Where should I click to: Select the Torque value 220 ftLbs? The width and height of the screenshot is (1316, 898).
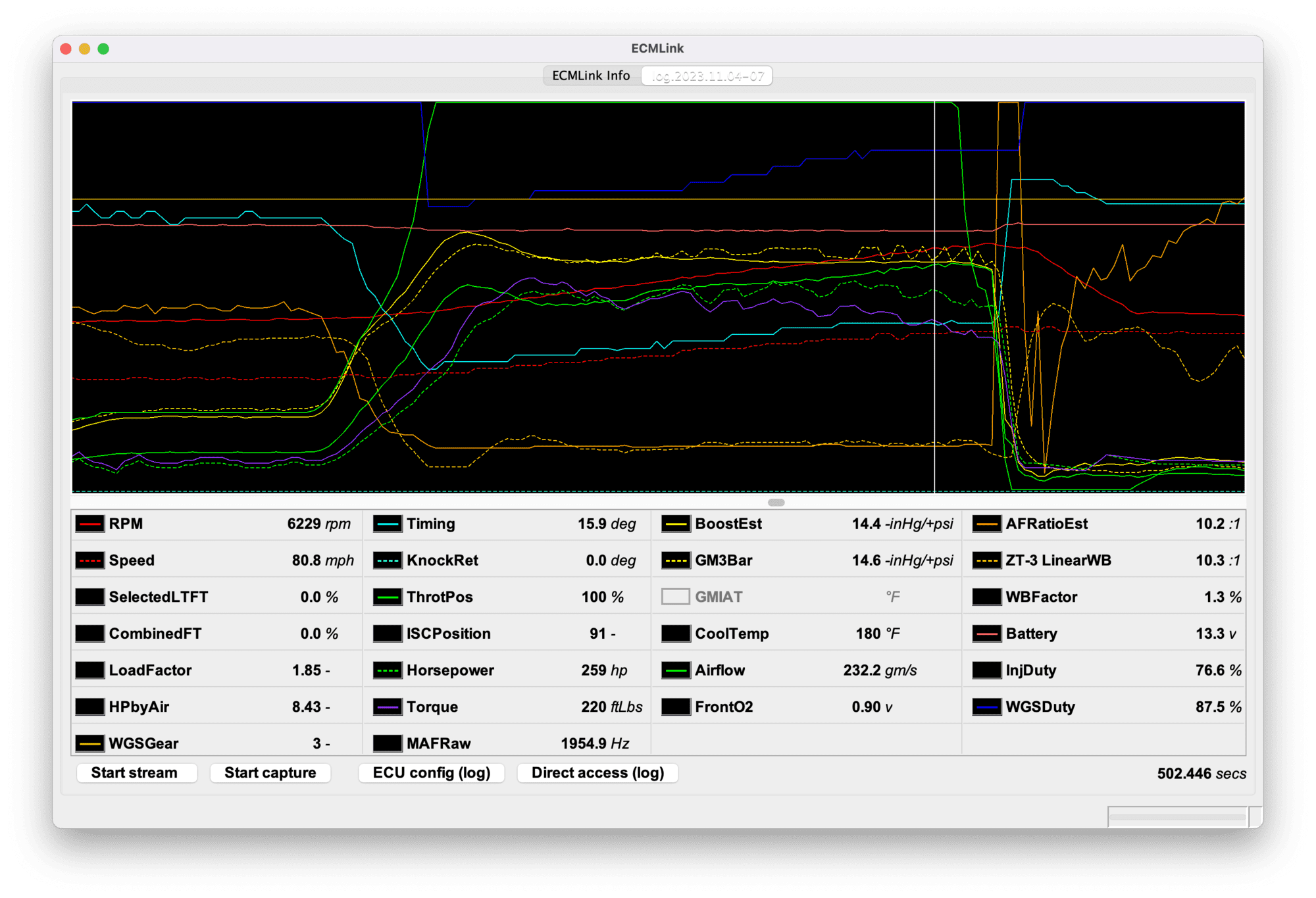pos(612,707)
